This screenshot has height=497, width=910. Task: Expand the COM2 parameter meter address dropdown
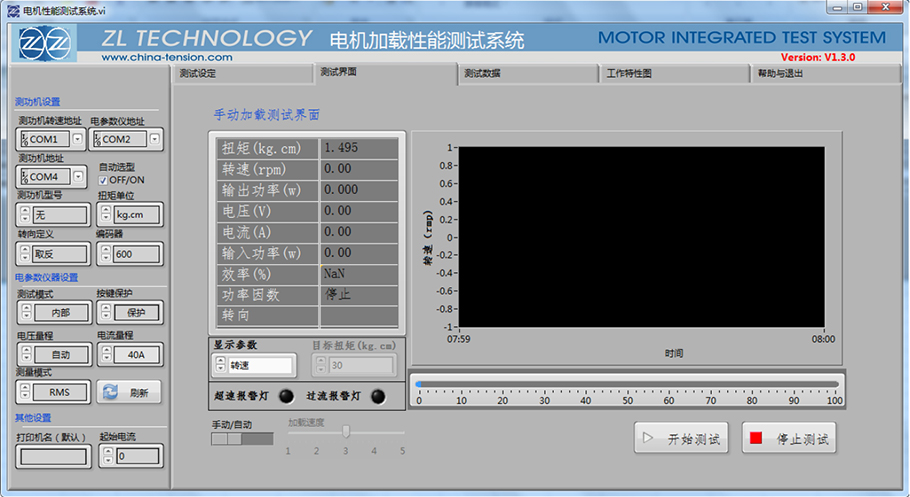coord(155,139)
